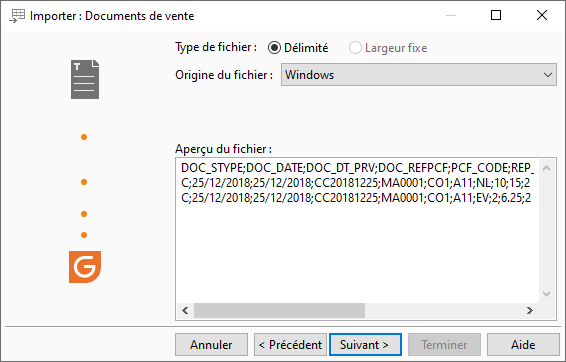Maximize the import dialog window
This screenshot has height=362, width=566.
click(496, 15)
